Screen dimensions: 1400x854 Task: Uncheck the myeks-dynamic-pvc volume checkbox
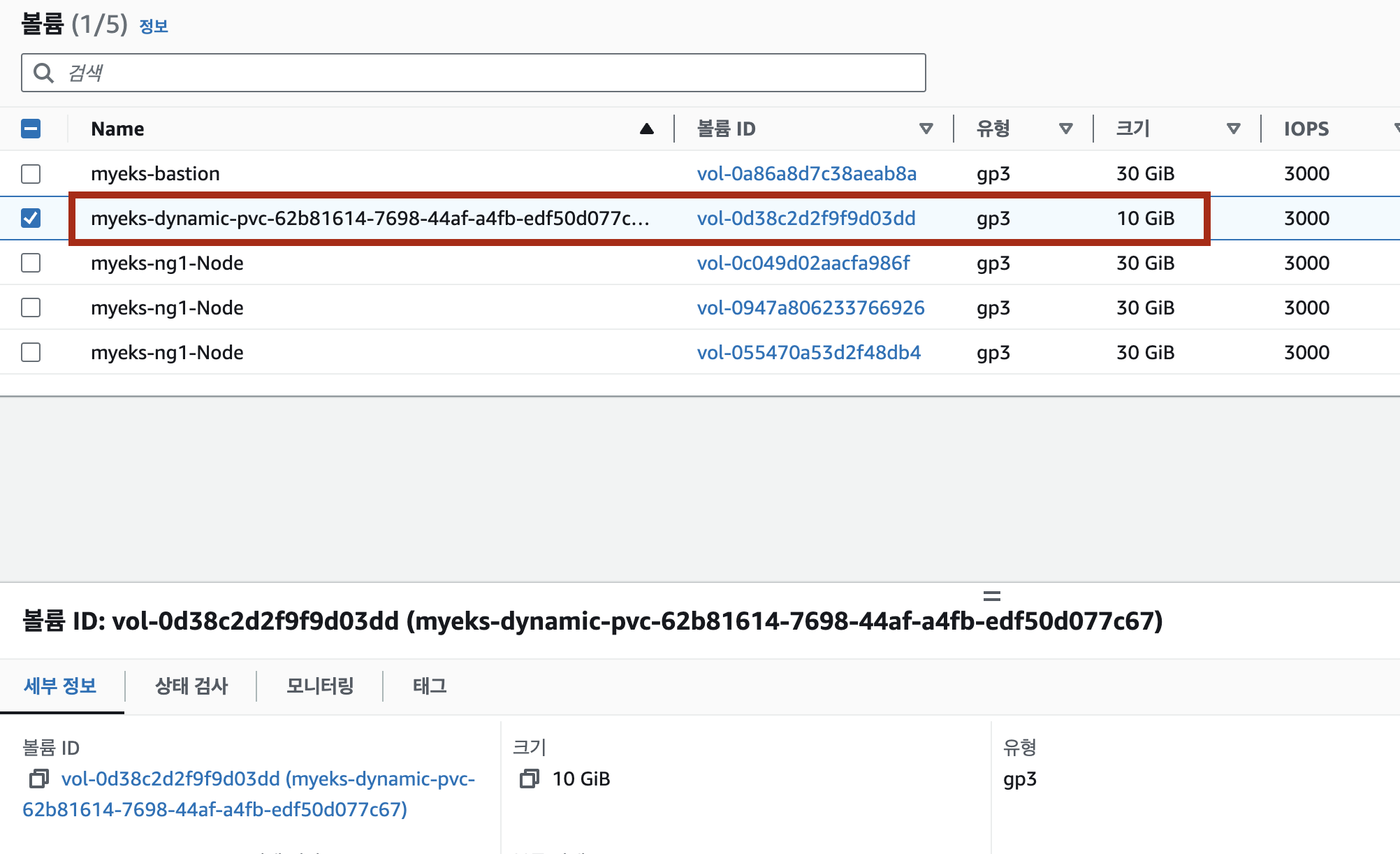click(x=31, y=218)
